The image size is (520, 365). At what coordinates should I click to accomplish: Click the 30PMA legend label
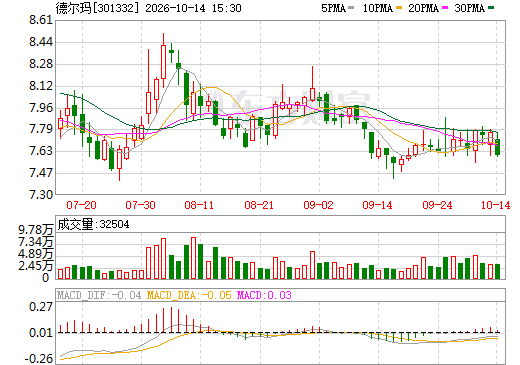(469, 8)
